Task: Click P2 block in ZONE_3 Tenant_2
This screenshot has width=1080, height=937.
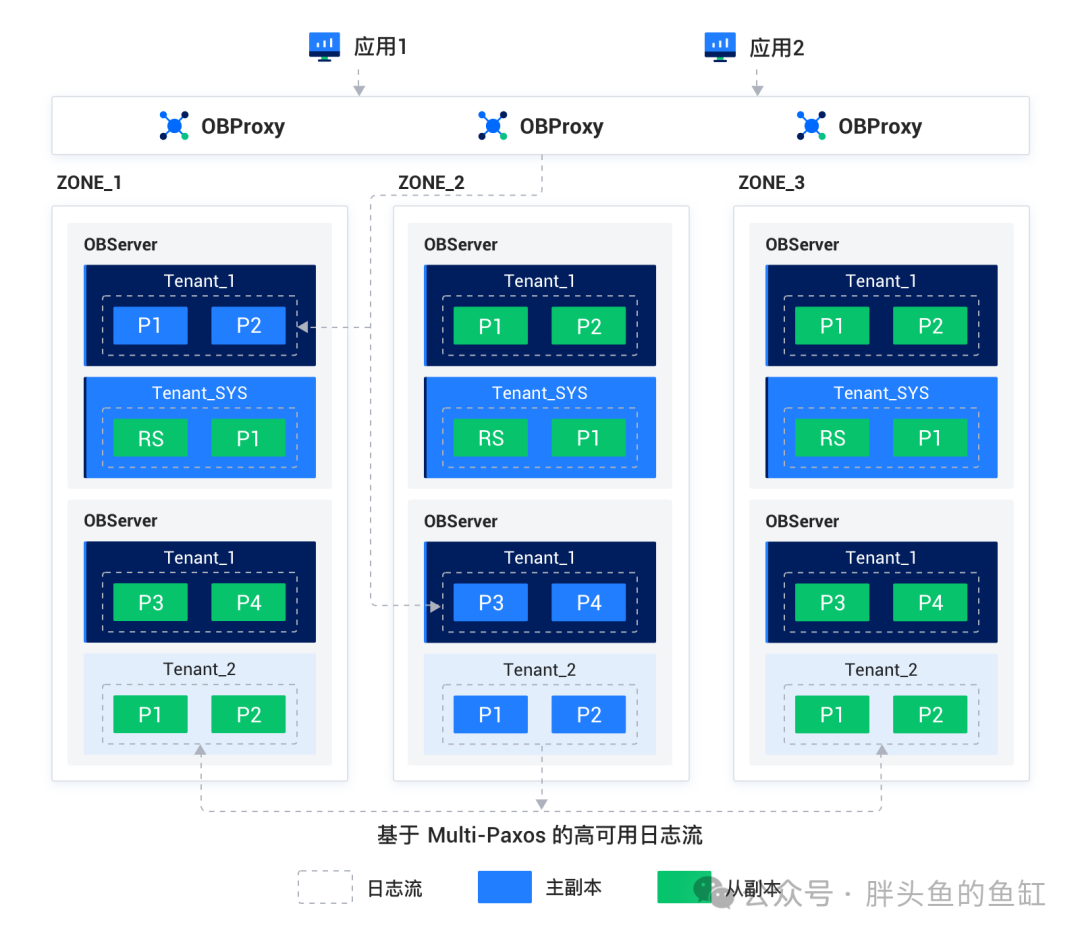Action: (x=930, y=714)
